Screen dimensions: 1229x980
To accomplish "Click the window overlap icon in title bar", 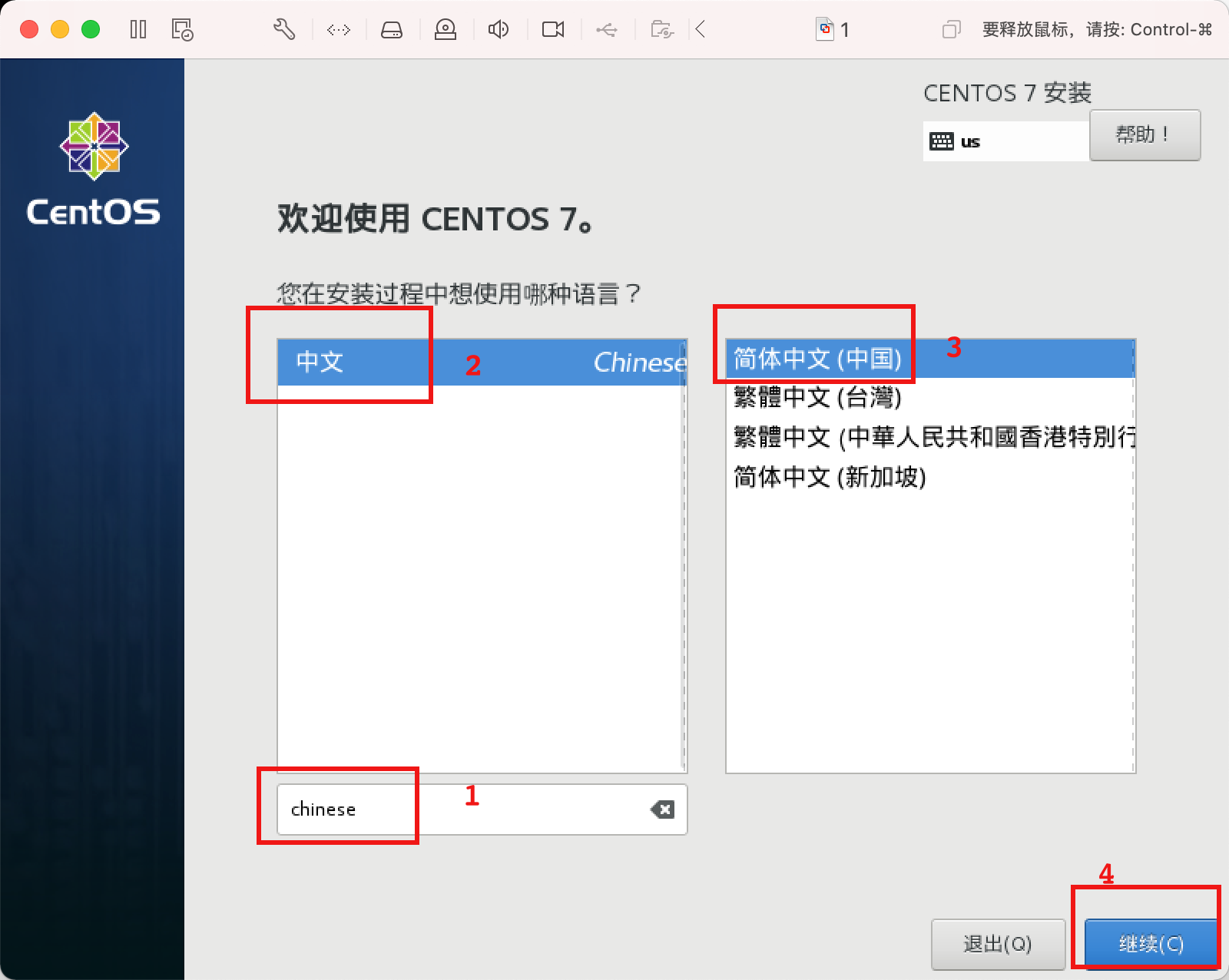I will tap(951, 29).
